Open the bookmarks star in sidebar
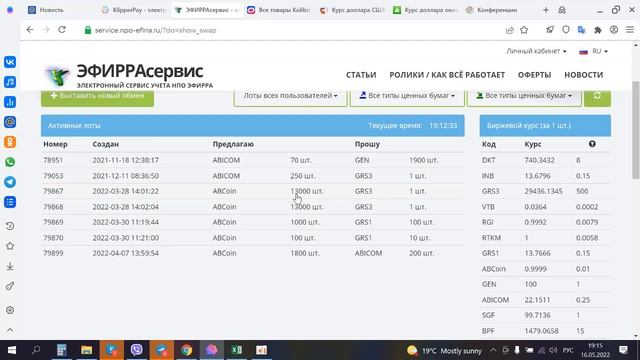 [x=10, y=246]
